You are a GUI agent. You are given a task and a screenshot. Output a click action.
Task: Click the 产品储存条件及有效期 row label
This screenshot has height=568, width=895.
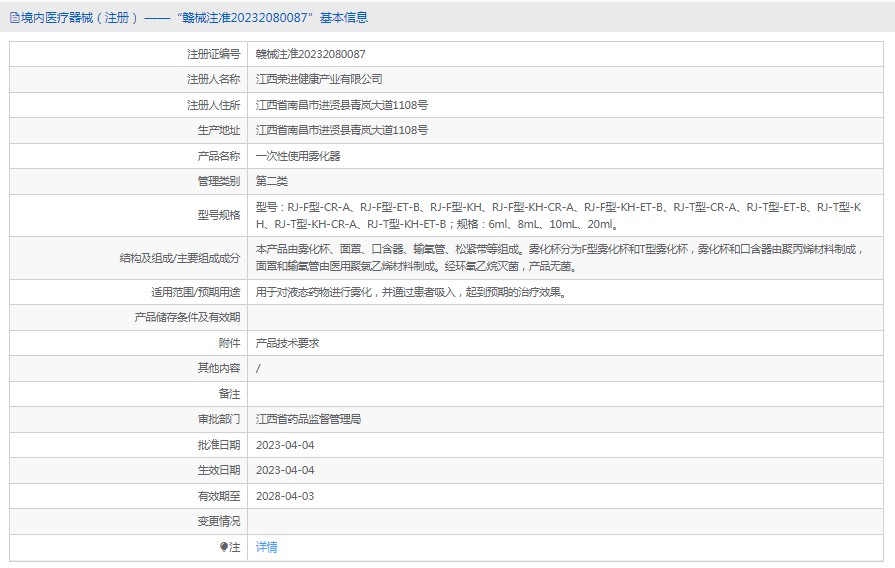click(x=187, y=318)
